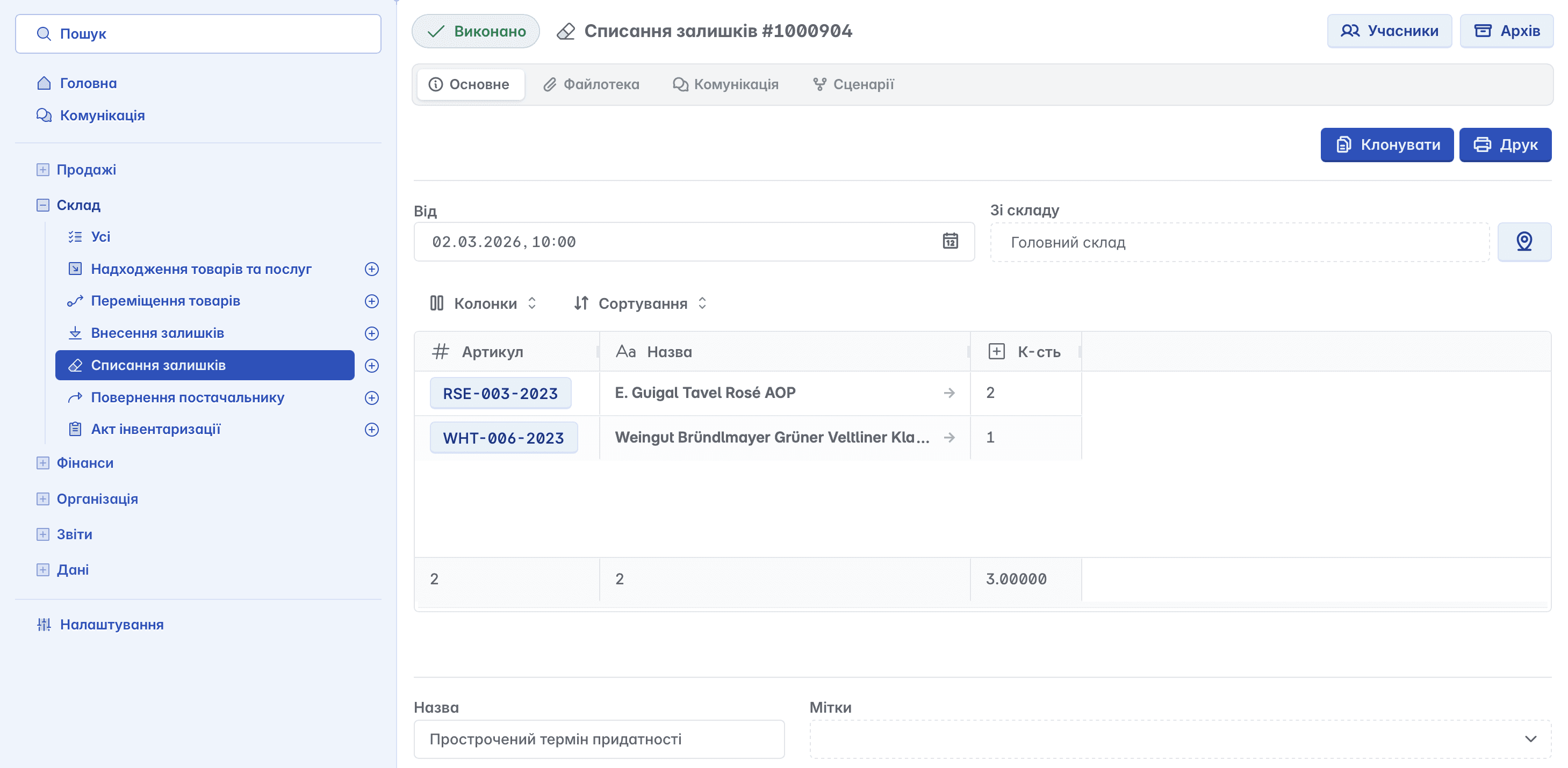Click the Пошук search field

click(198, 34)
